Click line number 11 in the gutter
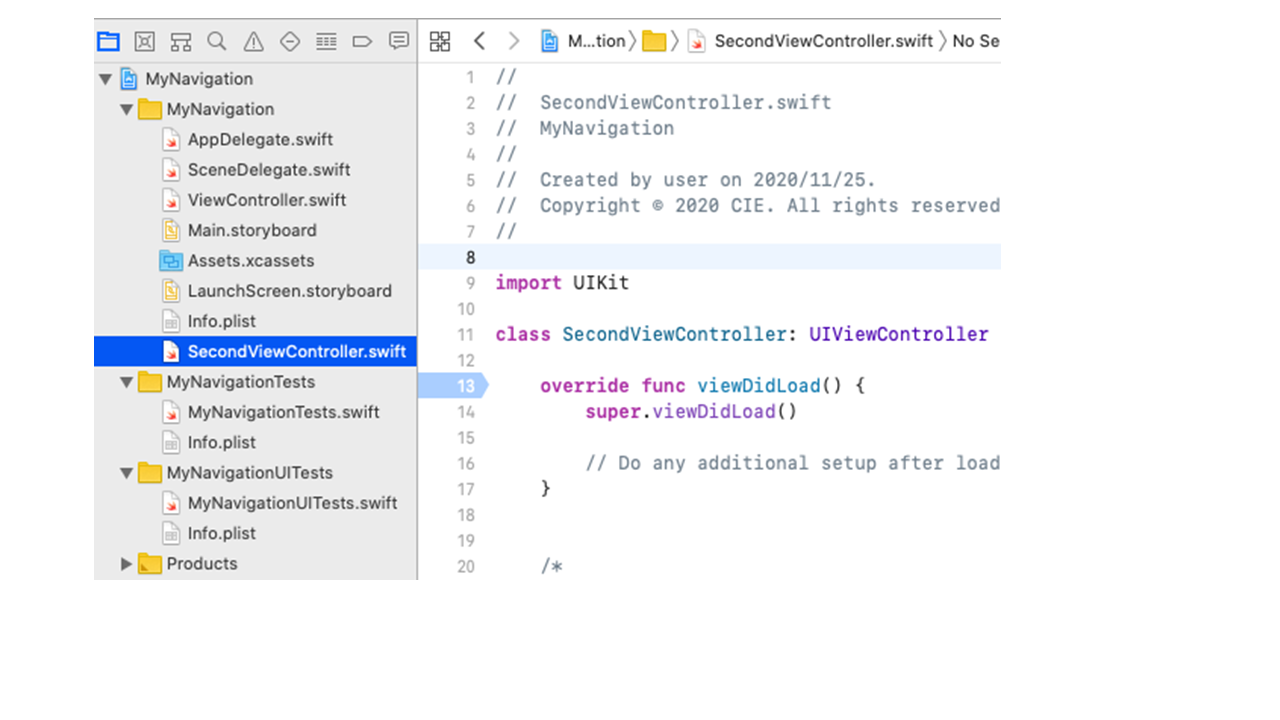Image resolution: width=1280 pixels, height=720 pixels. click(x=466, y=335)
